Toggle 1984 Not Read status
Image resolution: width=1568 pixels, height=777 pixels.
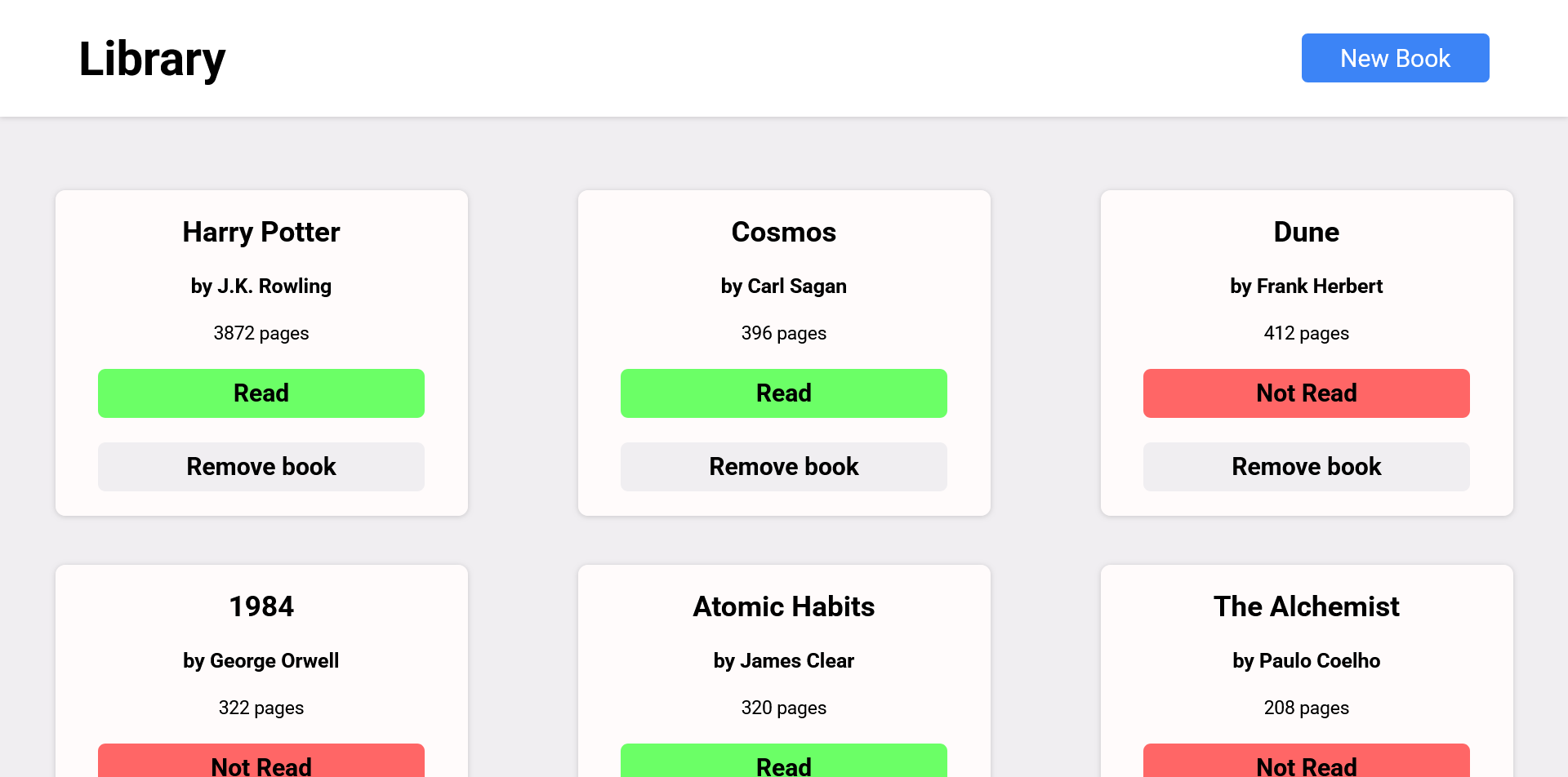(x=261, y=761)
